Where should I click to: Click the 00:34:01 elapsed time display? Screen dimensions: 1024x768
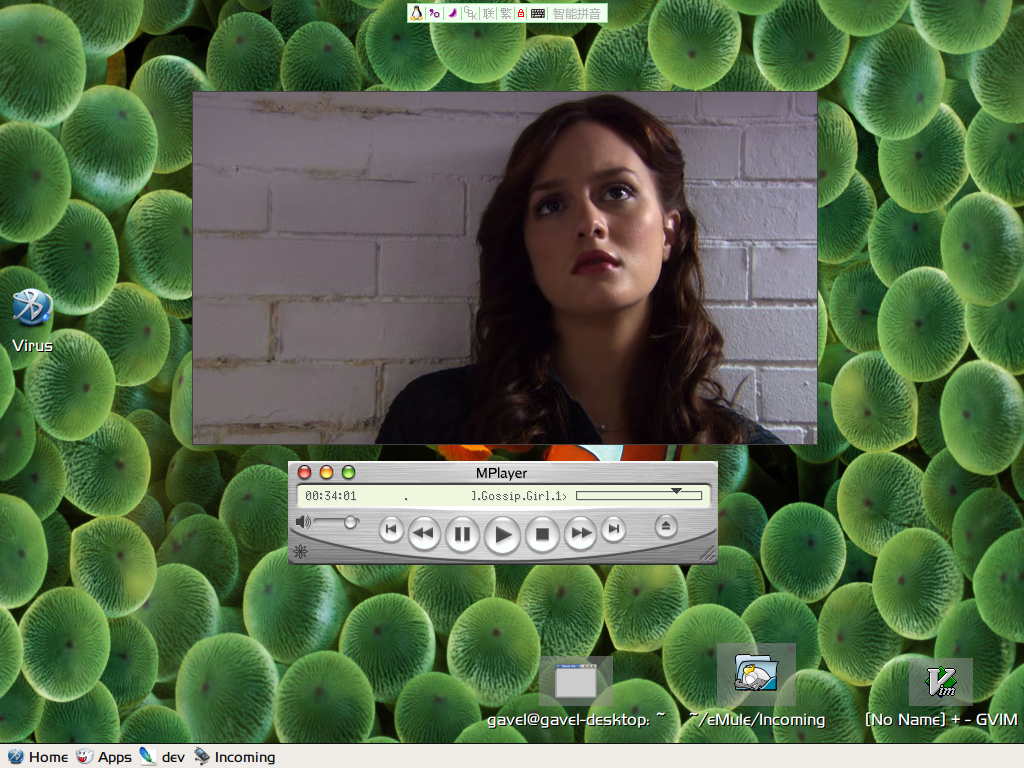(331, 496)
